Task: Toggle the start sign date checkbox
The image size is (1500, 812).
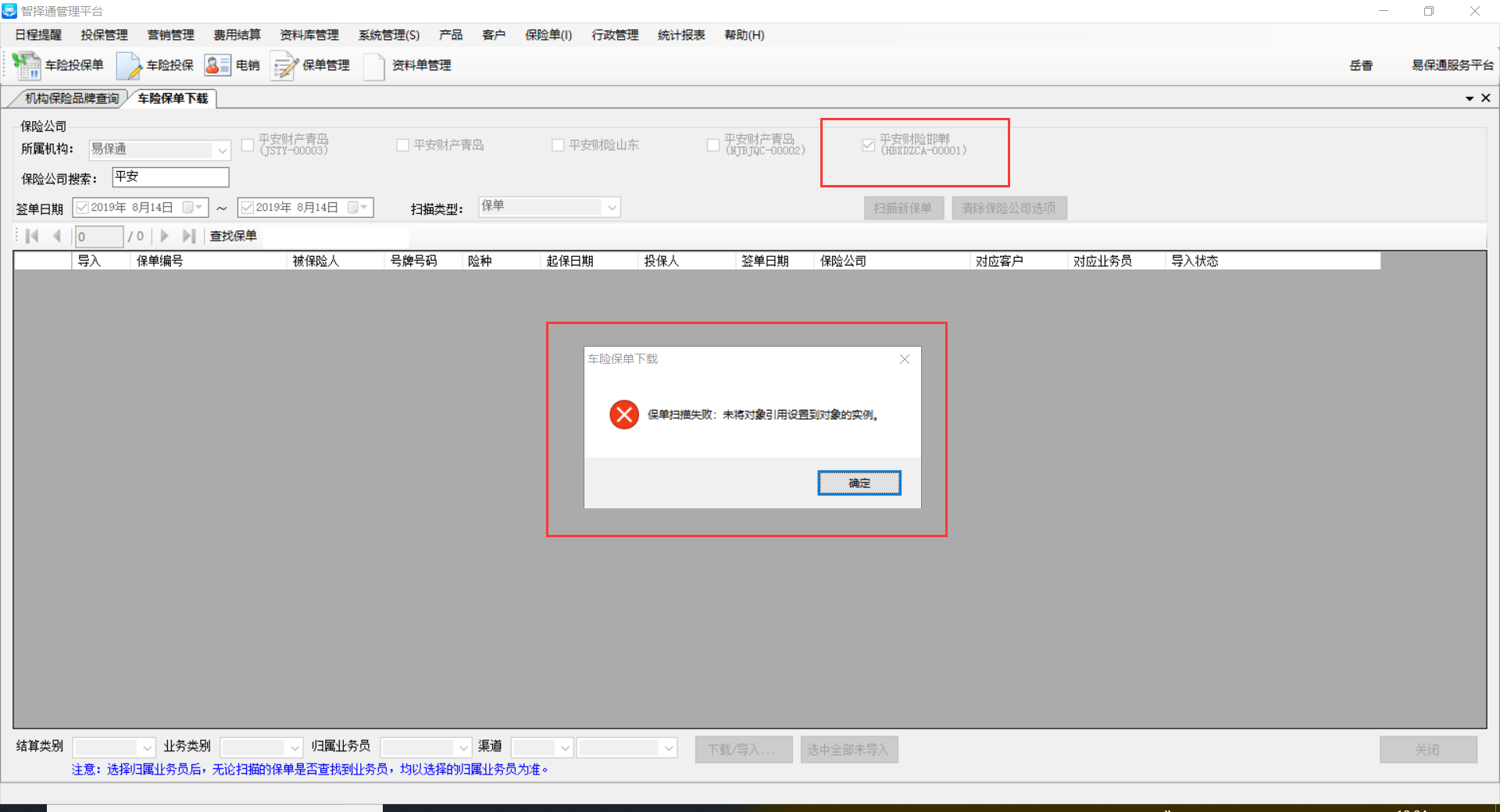Action: [x=82, y=207]
